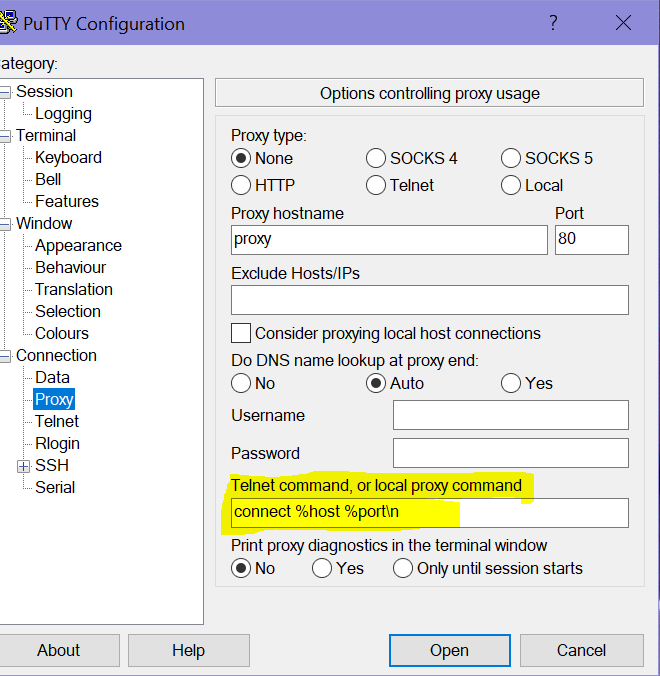This screenshot has height=676, width=660.
Task: Select Only until session starts option
Action: pos(403,568)
